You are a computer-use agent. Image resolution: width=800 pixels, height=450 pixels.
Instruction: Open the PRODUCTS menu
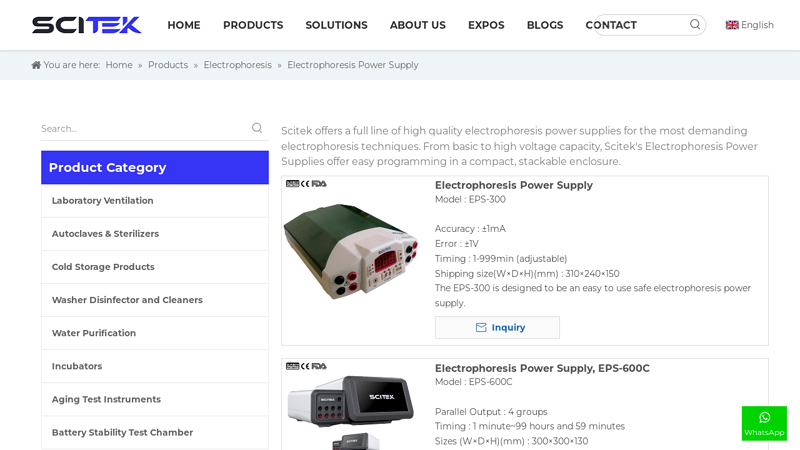pos(253,25)
